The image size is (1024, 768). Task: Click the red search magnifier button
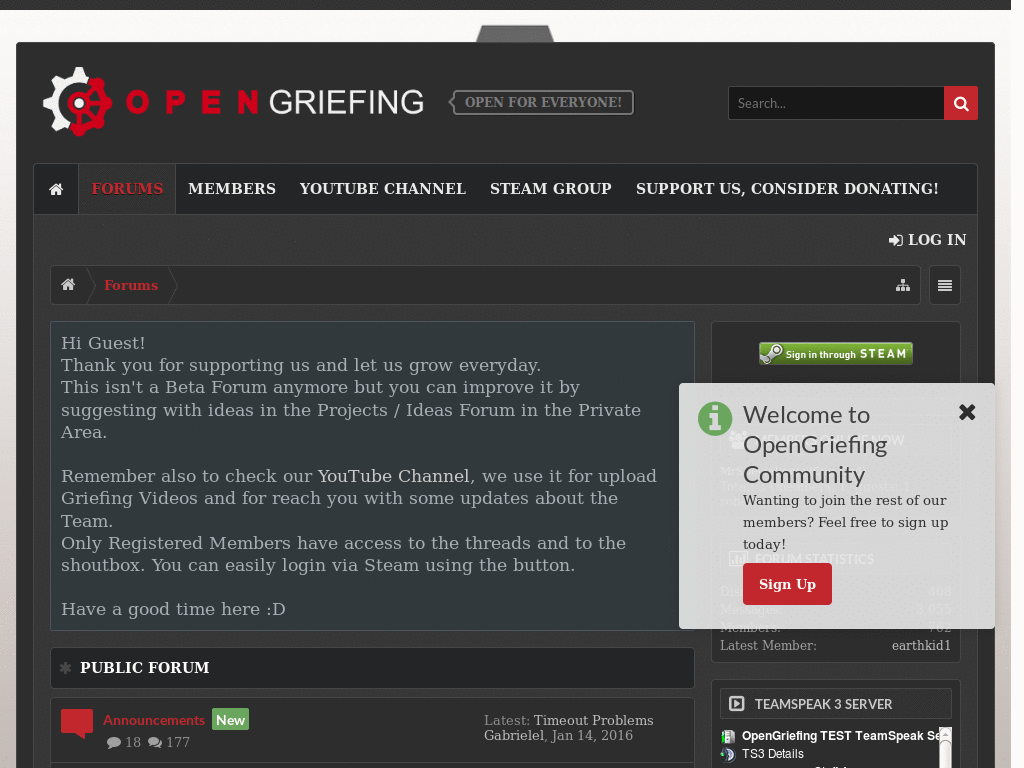961,103
